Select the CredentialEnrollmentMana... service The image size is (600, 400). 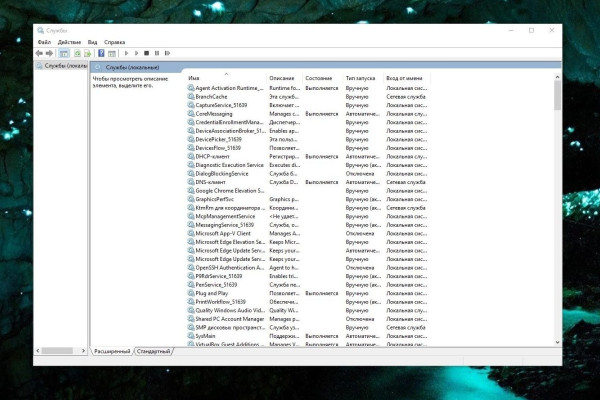307,122
